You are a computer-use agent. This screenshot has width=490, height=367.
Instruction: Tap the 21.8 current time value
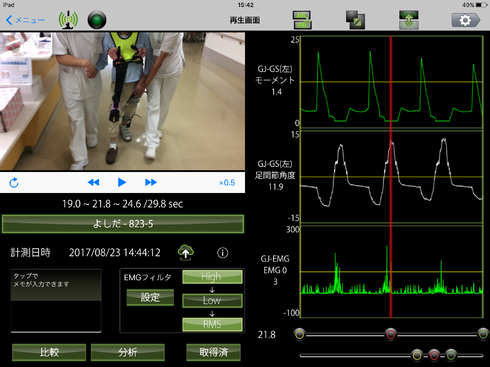(x=267, y=335)
